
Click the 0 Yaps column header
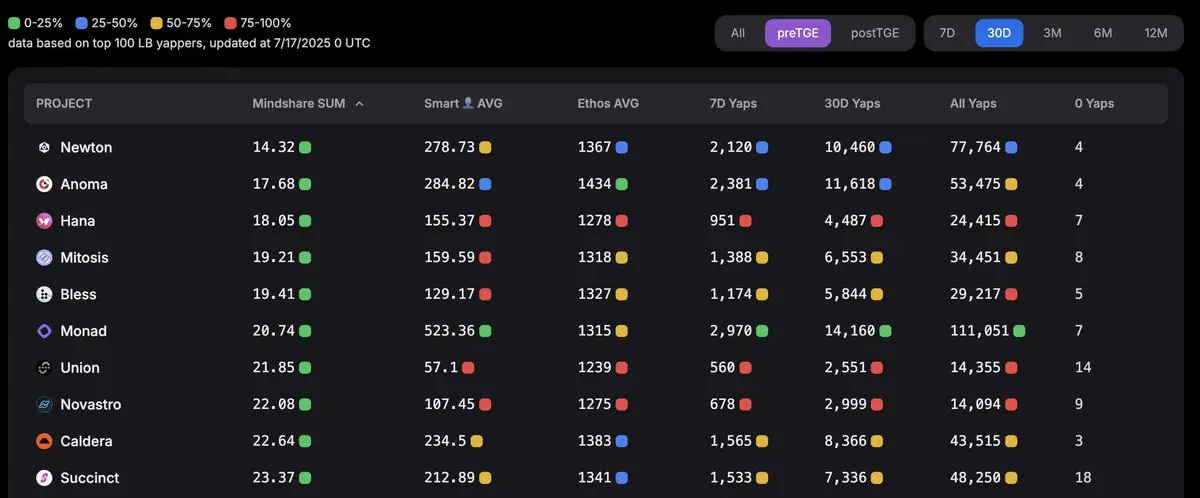coord(1094,104)
